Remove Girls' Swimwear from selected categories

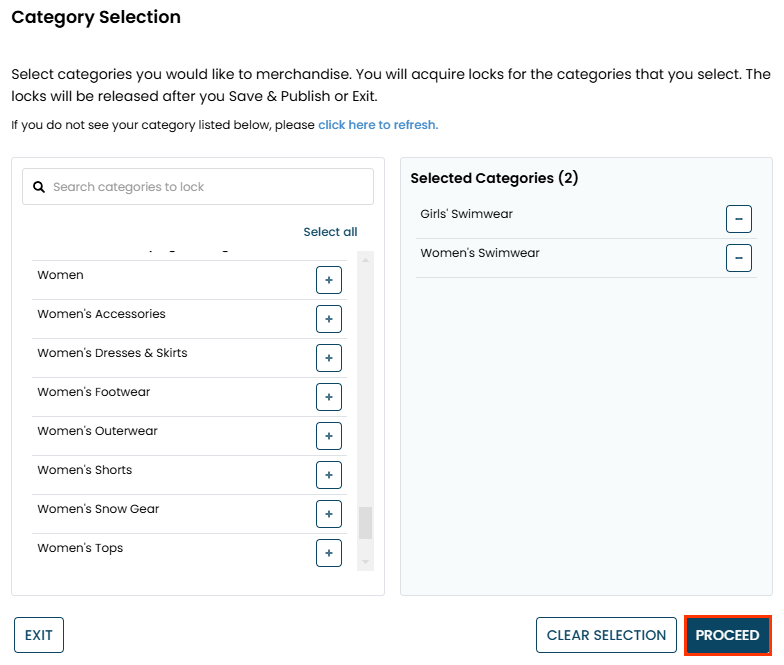coord(738,219)
